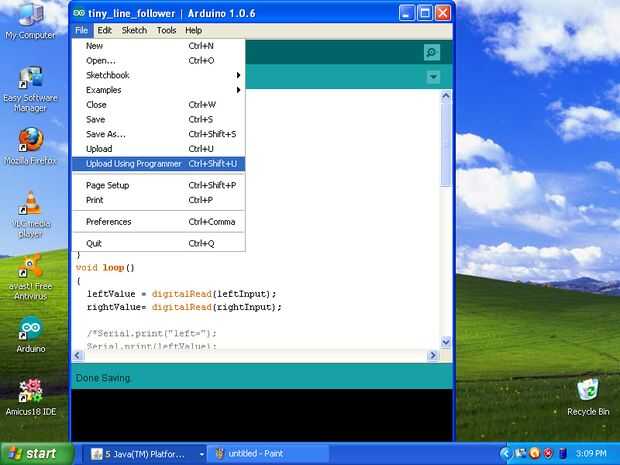Click Upload Using Programmer entry

coord(159,164)
